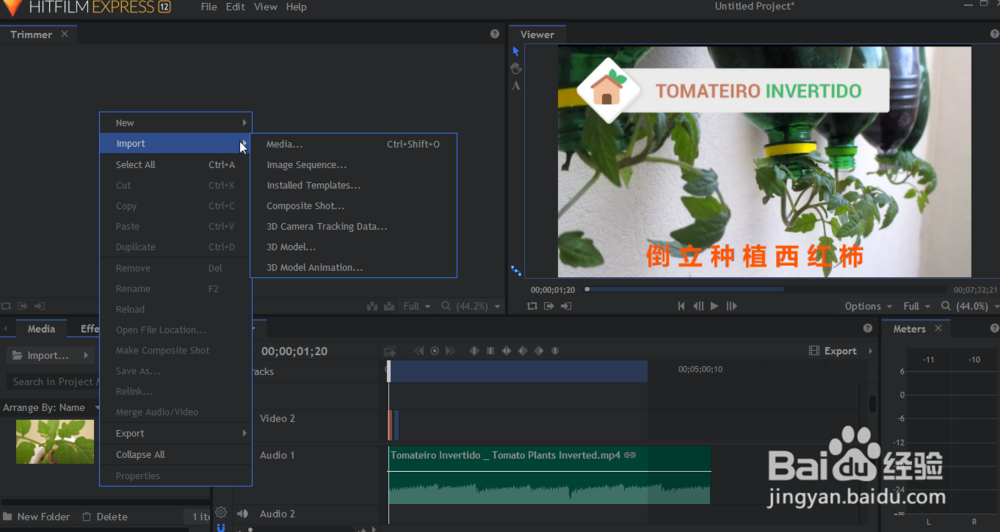1000x532 pixels.
Task: Click Search in Project field
Action: click(x=54, y=381)
